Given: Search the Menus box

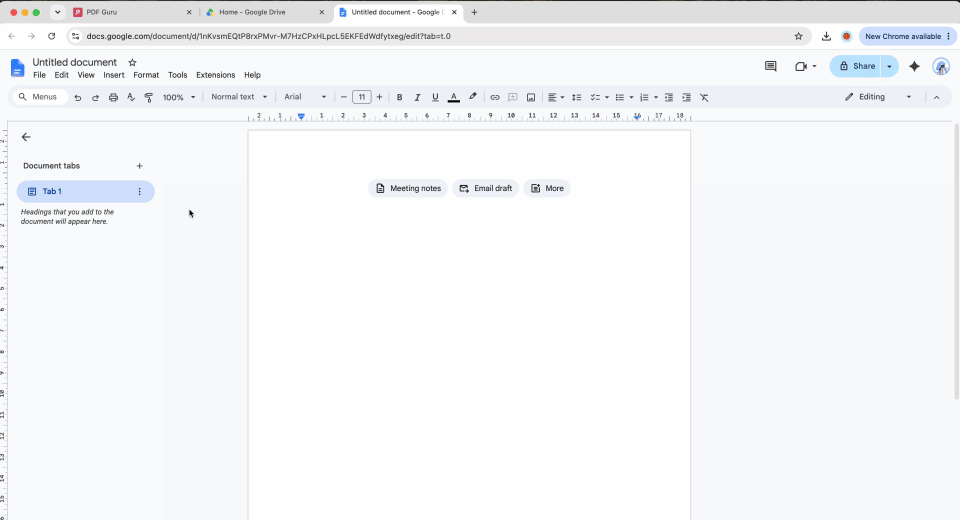Looking at the screenshot, I should (x=40, y=97).
